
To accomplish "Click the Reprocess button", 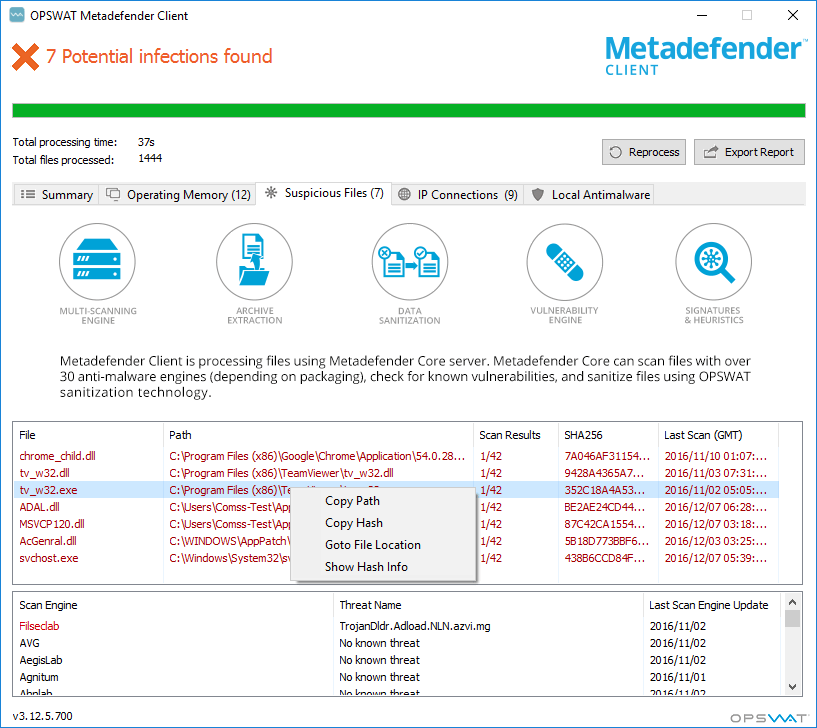I will [644, 152].
